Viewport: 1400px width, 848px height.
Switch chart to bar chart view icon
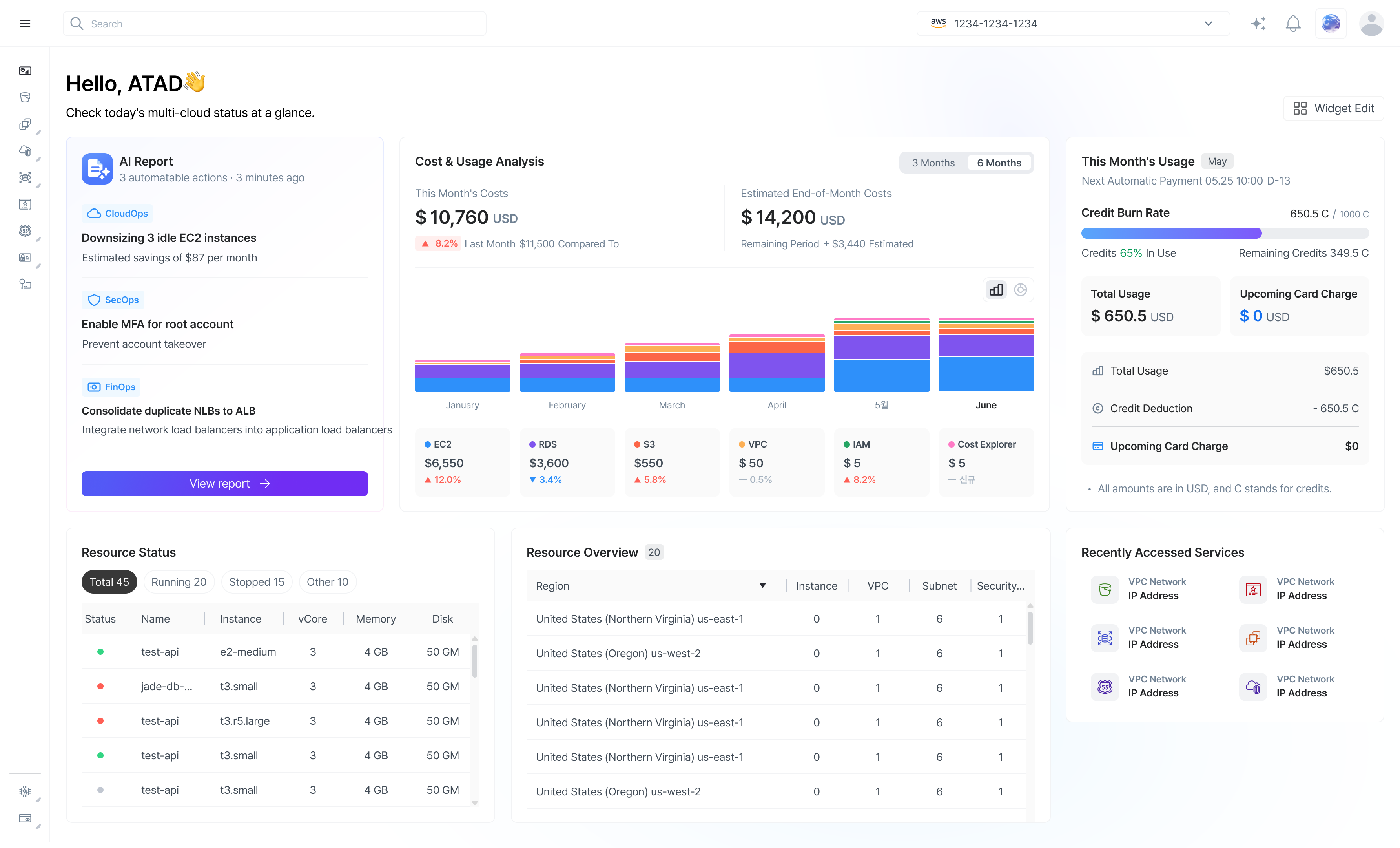click(x=996, y=290)
